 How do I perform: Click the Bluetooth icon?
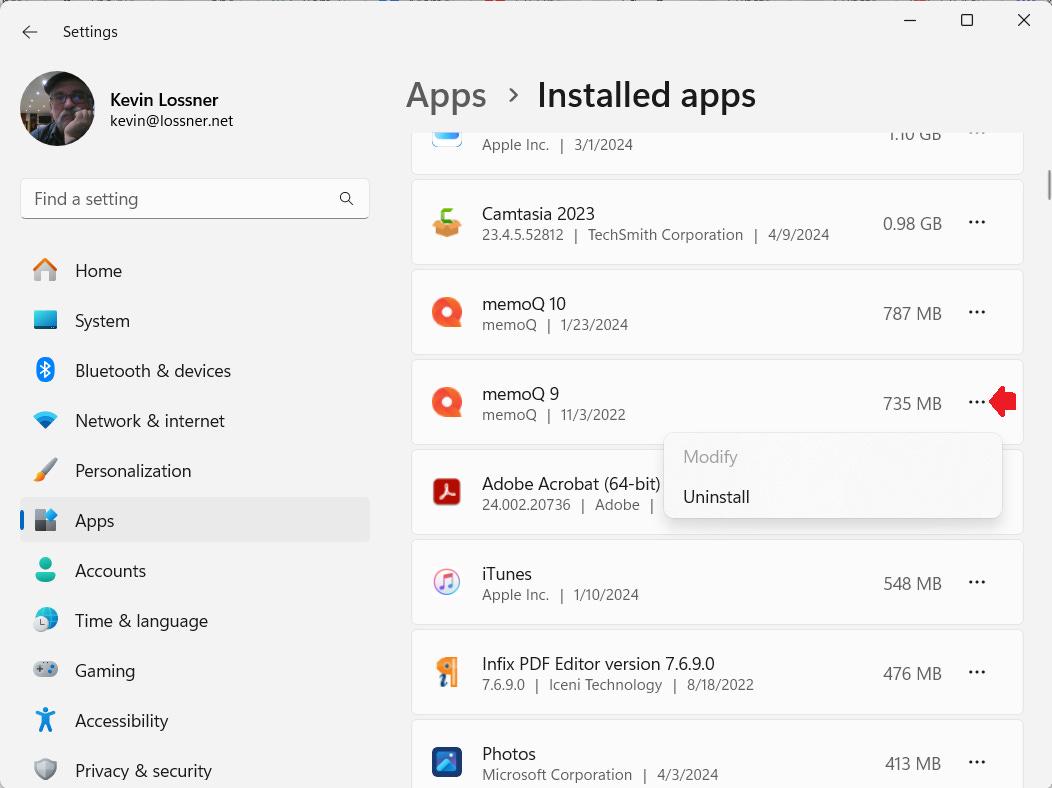click(x=45, y=370)
